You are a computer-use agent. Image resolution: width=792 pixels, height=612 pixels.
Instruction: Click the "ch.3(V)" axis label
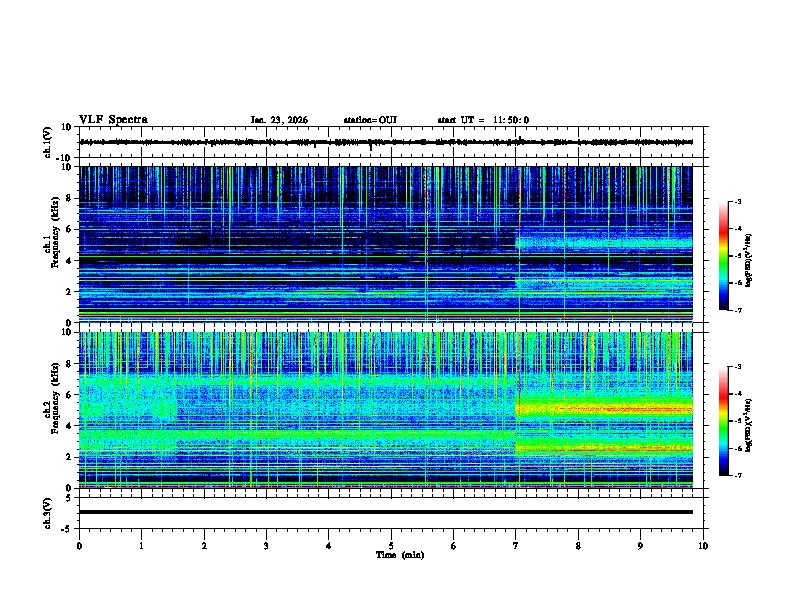[47, 513]
